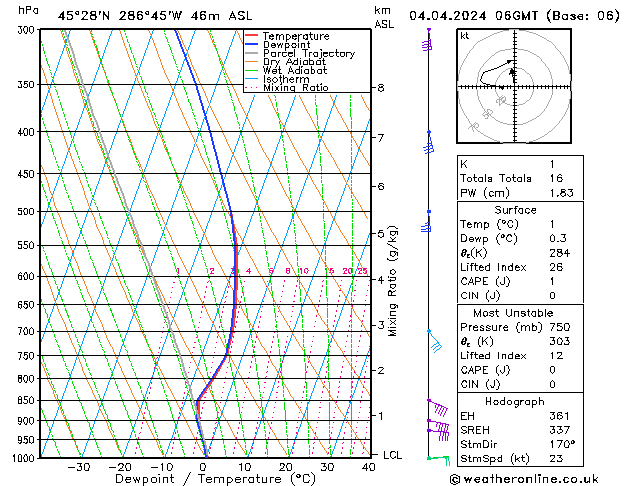This screenshot has width=629, height=486.
Task: Click the '300' pressure level label
Action: (x=28, y=30)
